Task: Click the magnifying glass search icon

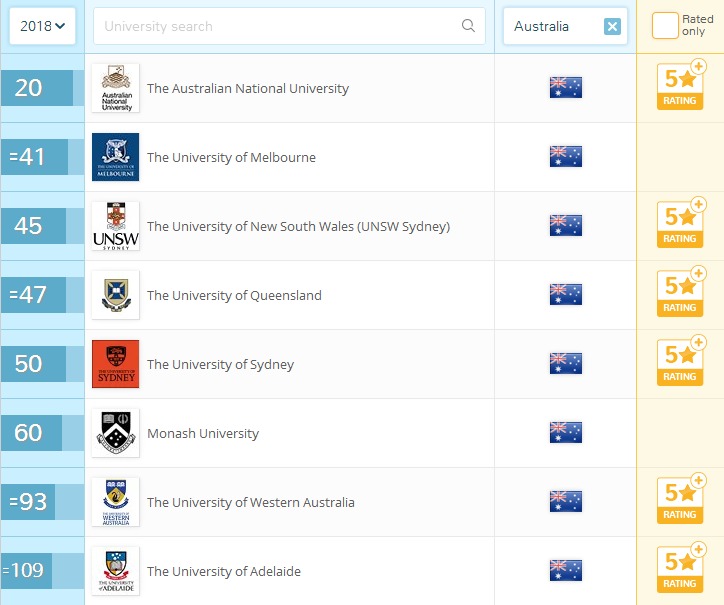Action: 468,26
